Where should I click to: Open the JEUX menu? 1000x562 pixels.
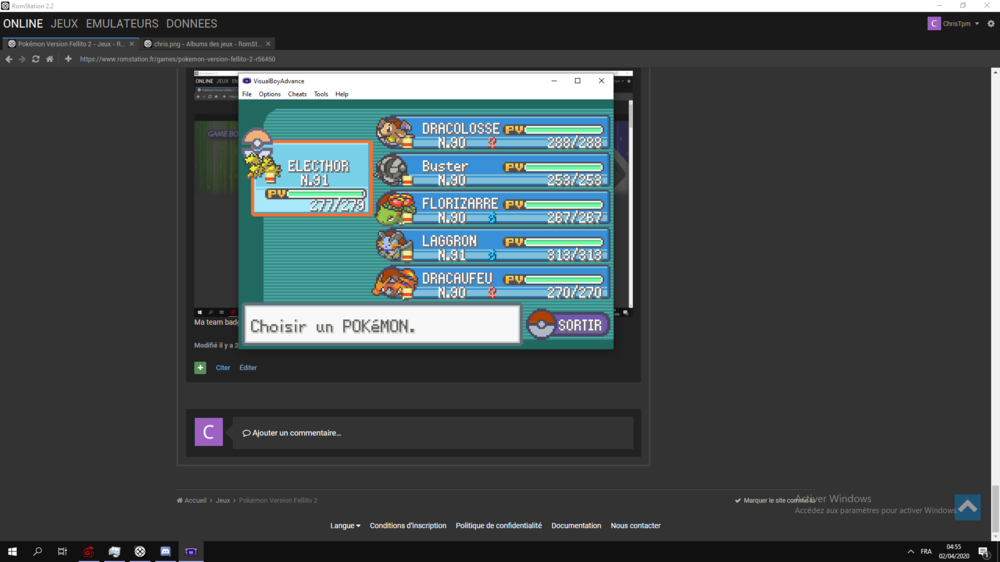point(64,24)
